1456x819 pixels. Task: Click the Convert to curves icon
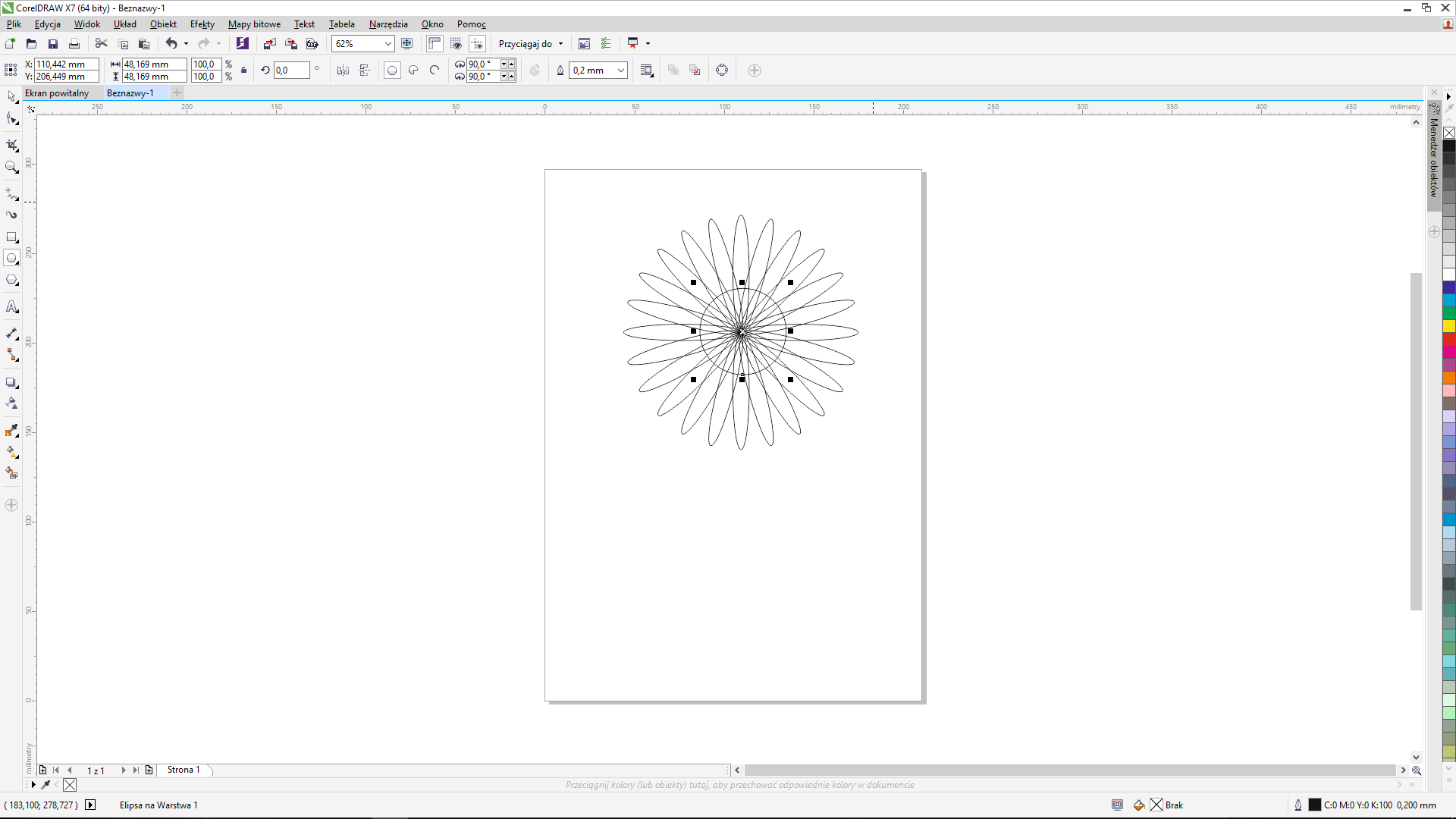pos(722,71)
